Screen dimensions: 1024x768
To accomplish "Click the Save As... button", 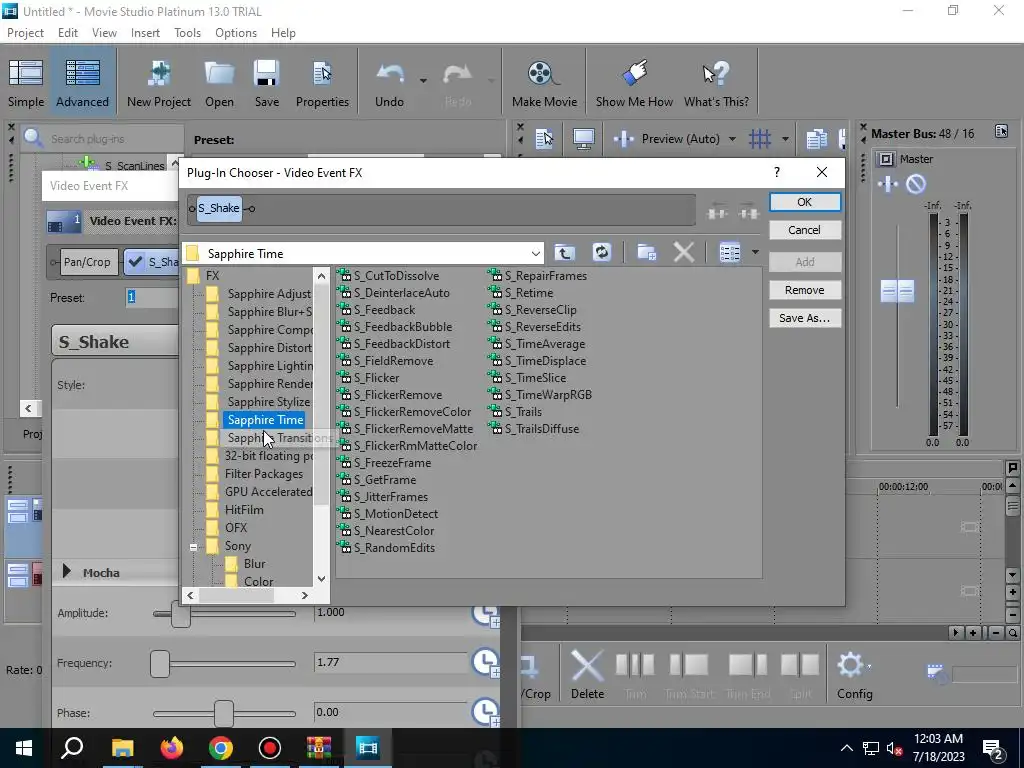I will pos(805,318).
